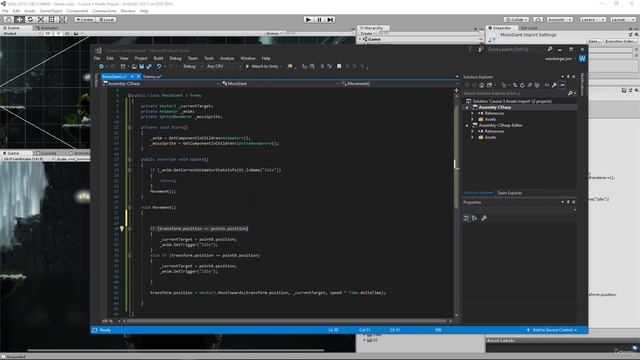
Task: Toggle Center pivot mode in Unity
Action: tap(84, 19)
